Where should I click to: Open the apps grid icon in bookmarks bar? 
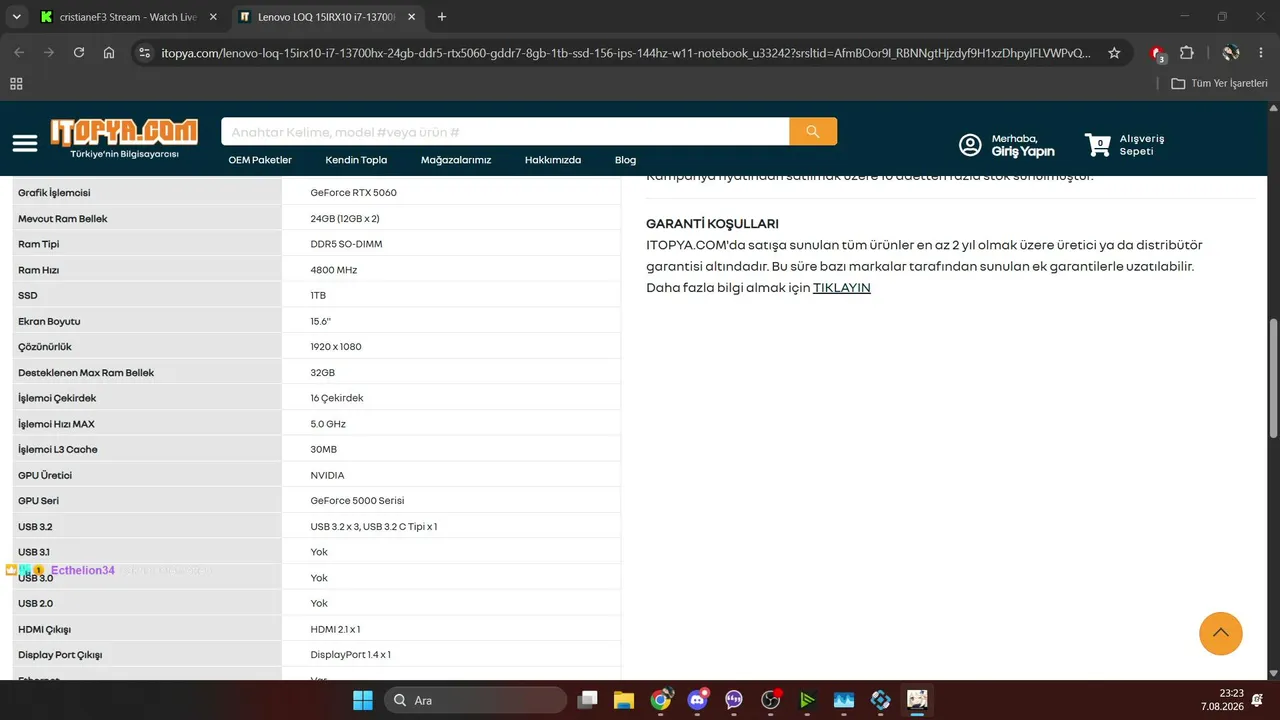click(x=16, y=84)
